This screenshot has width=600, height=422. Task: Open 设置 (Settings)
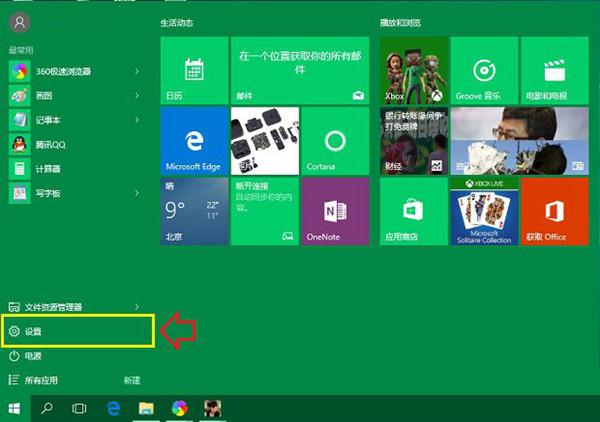click(78, 331)
